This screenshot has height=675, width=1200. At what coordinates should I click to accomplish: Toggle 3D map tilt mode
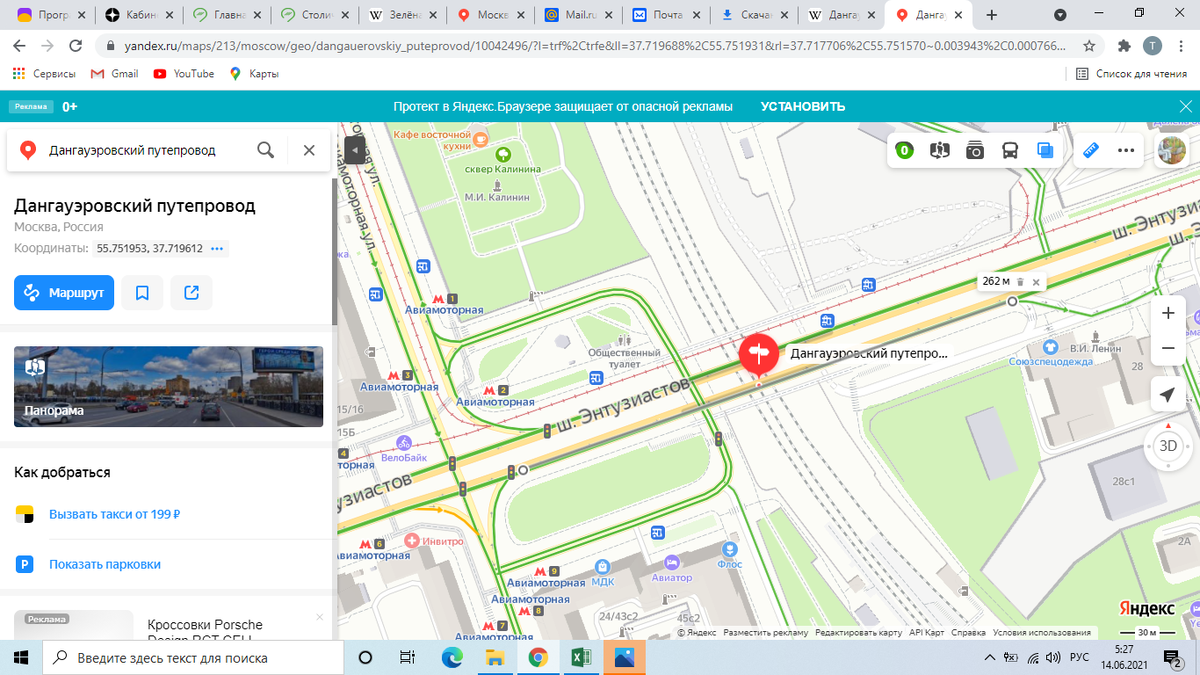(x=1168, y=446)
